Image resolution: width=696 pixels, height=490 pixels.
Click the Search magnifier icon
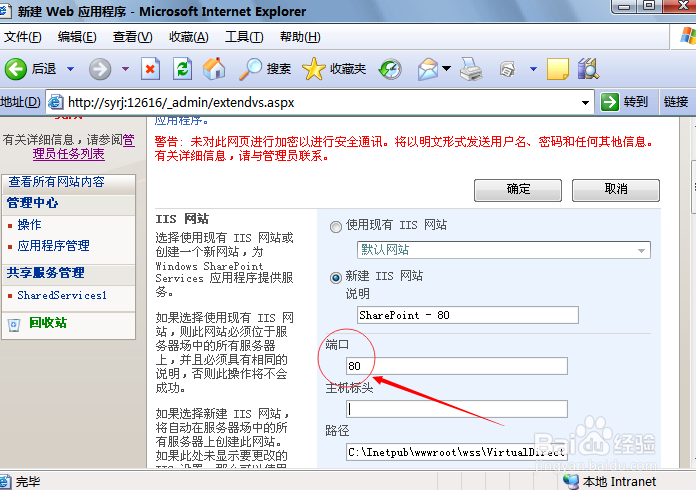[x=250, y=69]
